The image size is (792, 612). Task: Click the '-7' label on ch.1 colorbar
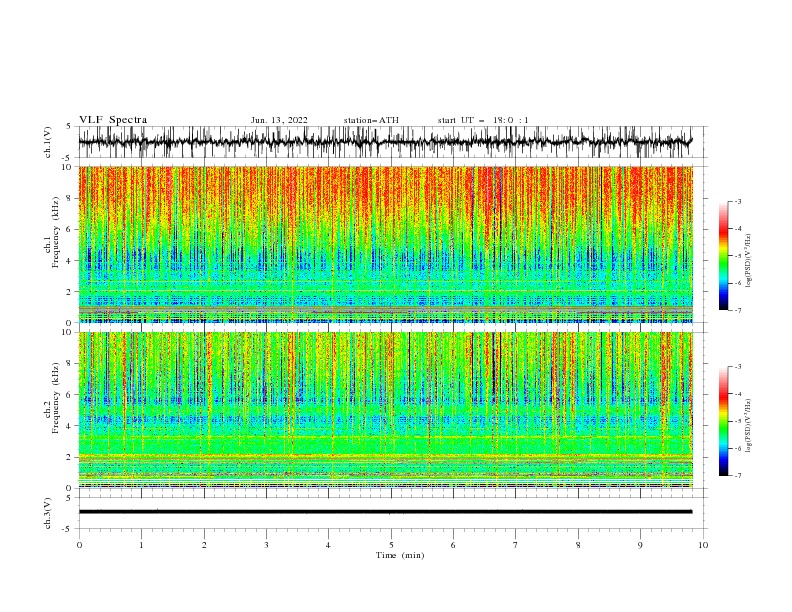[x=738, y=310]
